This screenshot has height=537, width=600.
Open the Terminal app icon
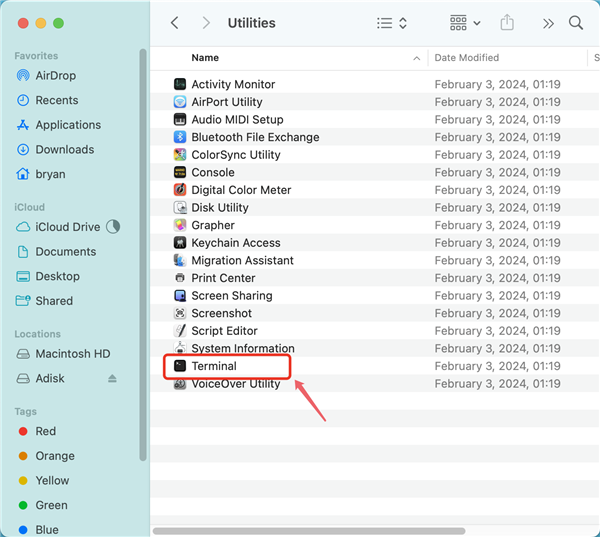pos(180,366)
